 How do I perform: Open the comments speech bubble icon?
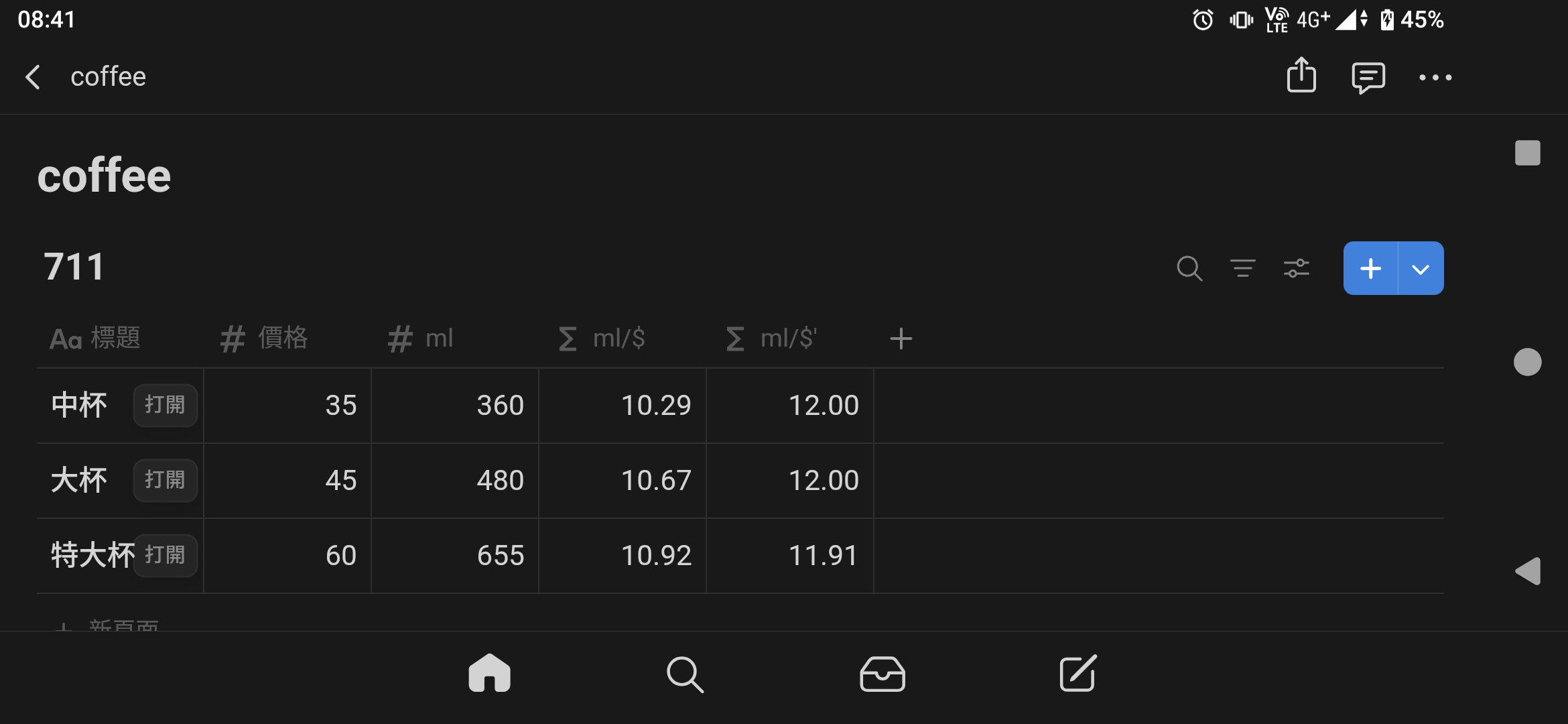click(1368, 78)
